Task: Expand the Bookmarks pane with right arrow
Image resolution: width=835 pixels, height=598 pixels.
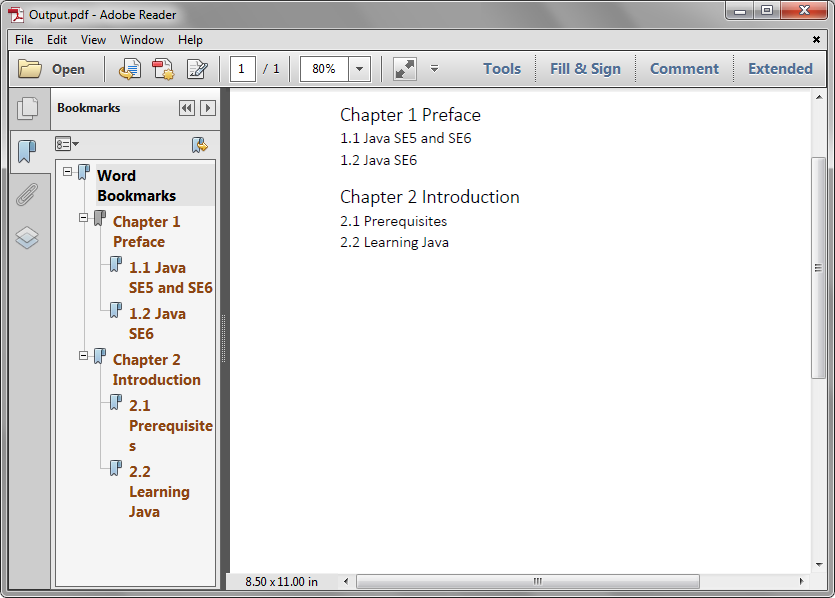Action: pos(208,108)
